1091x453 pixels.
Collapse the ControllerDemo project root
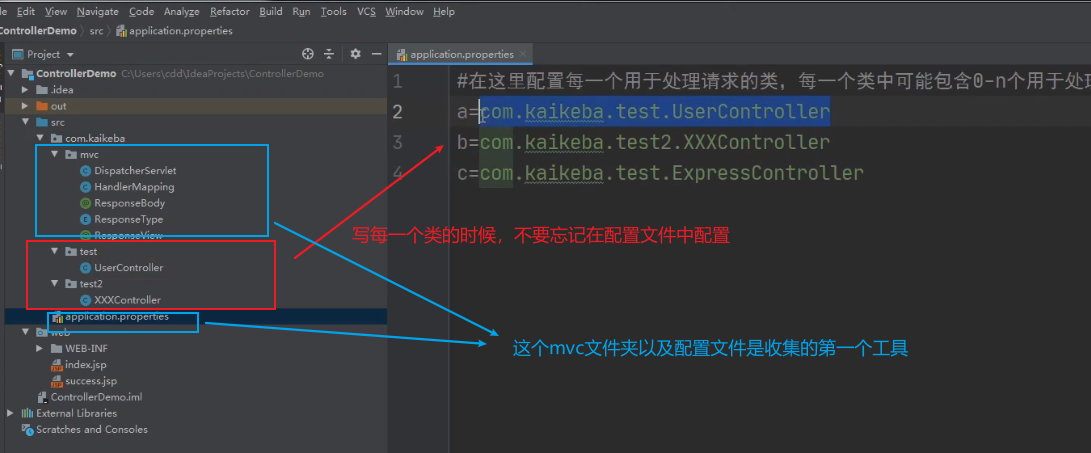11,74
